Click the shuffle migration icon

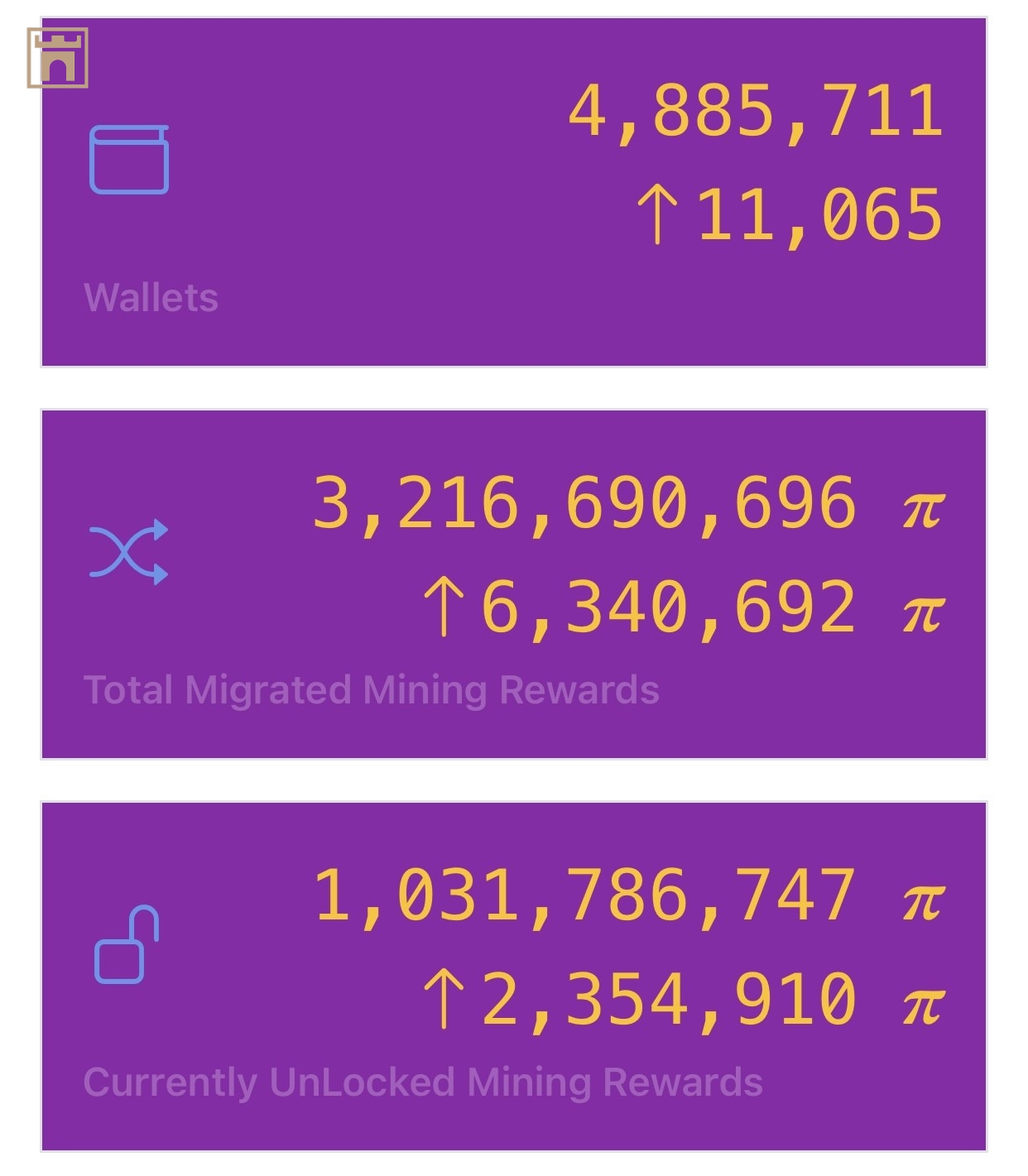(x=129, y=552)
